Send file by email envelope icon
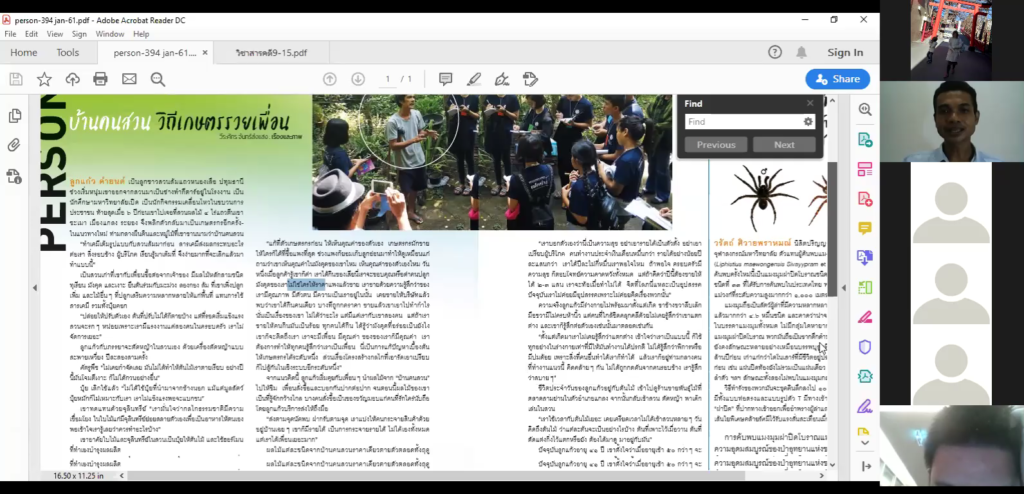The height and width of the screenshot is (494, 1024). (x=129, y=79)
